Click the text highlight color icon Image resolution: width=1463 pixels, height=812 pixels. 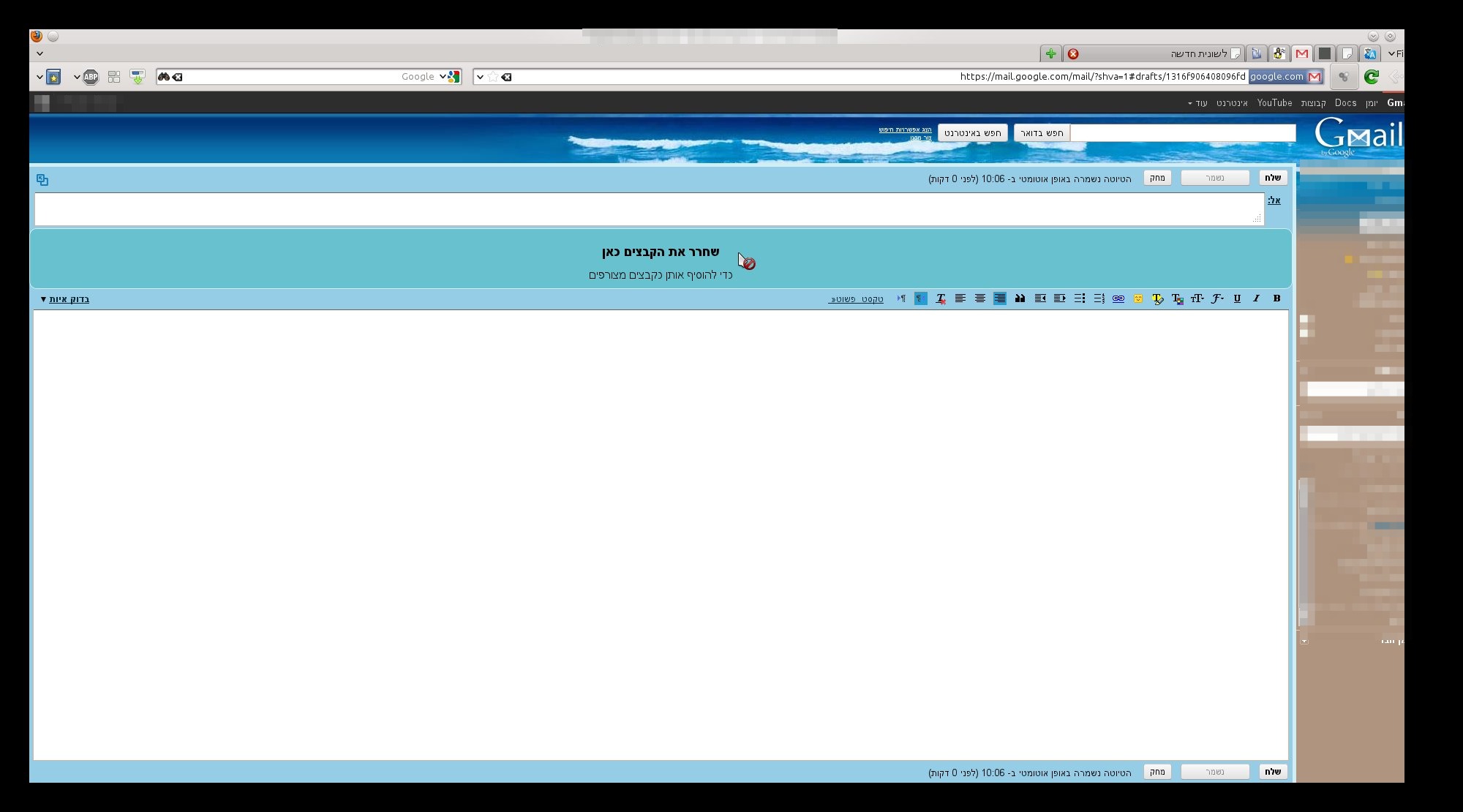pos(1157,298)
